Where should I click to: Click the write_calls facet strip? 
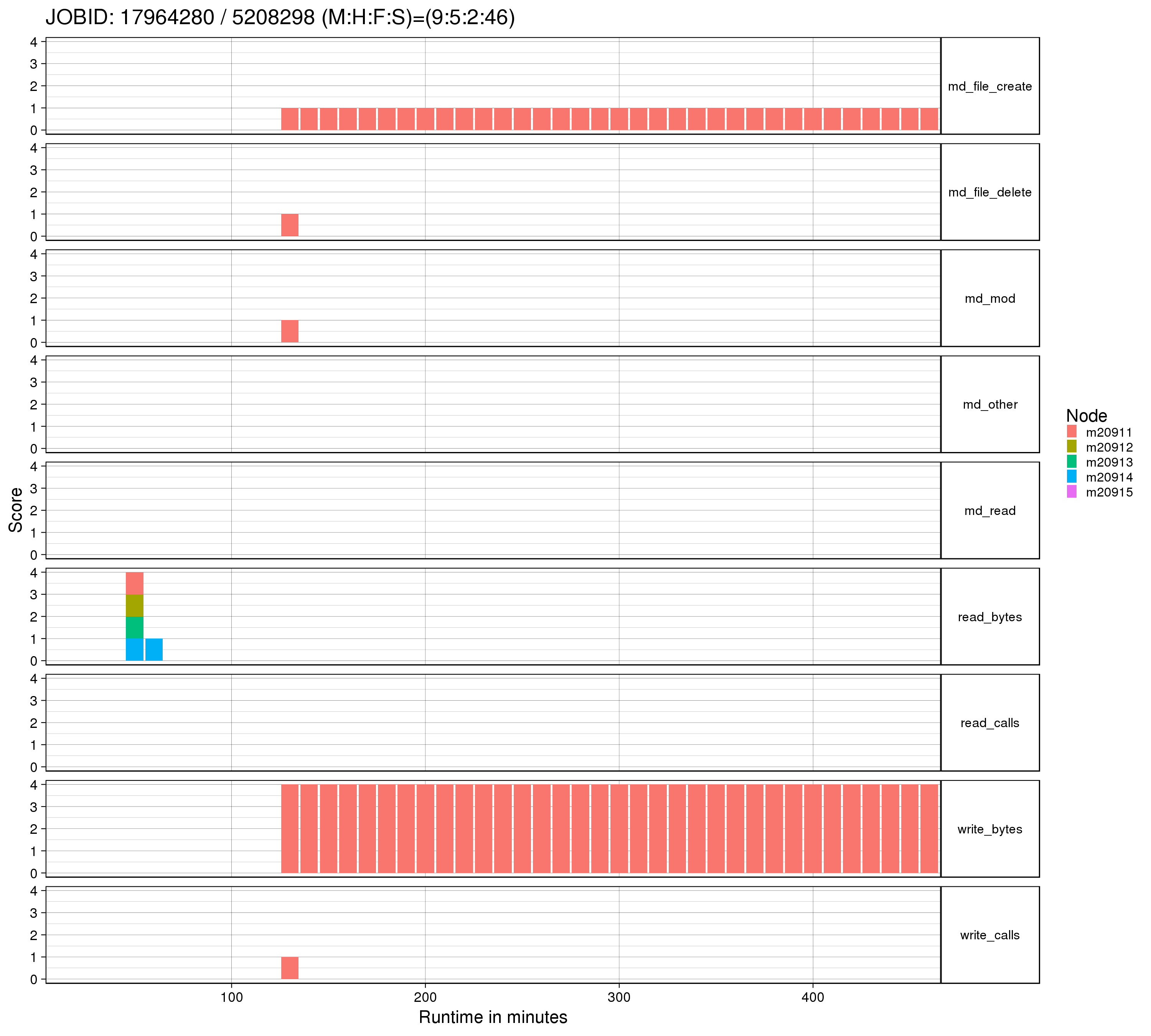[989, 935]
